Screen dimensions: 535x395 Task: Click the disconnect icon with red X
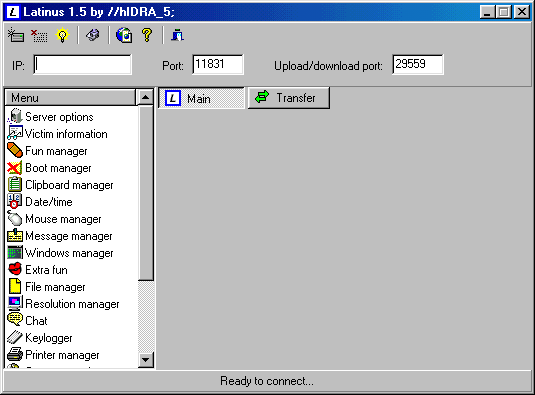39,35
